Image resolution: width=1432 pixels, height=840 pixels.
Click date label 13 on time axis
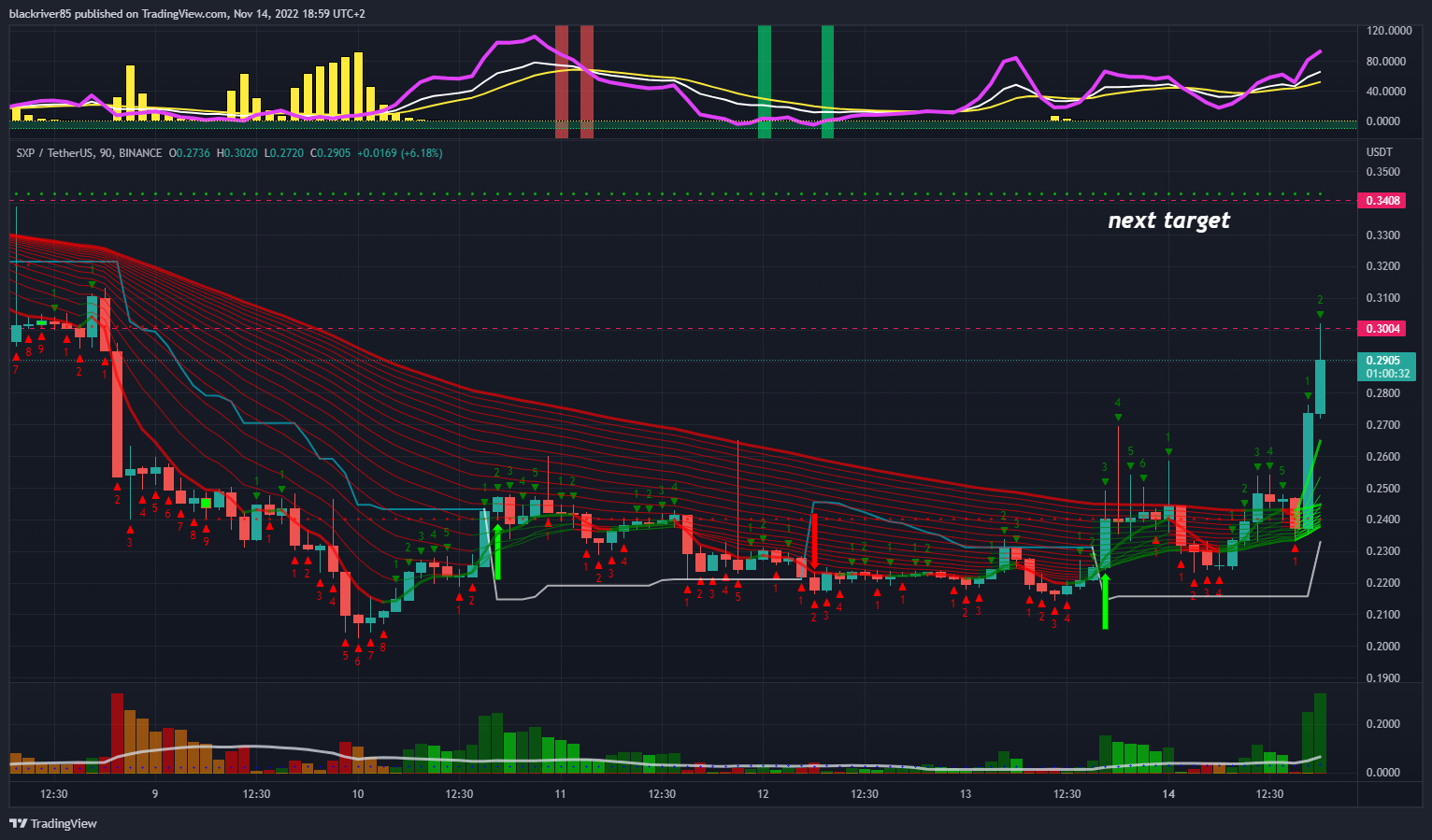(966, 795)
